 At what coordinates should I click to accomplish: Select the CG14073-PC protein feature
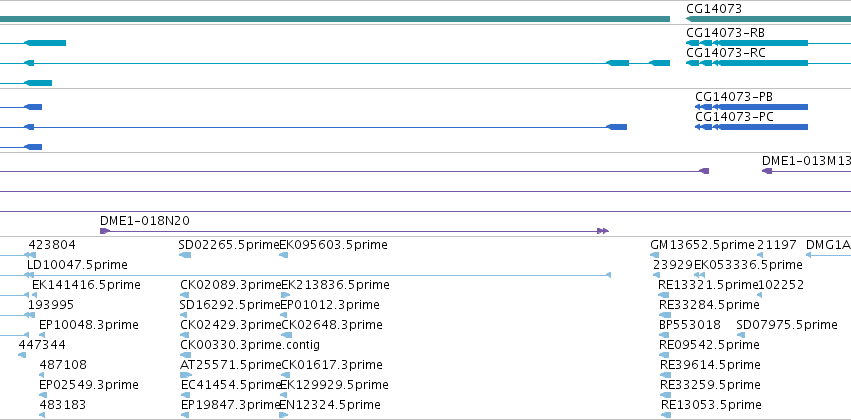pos(752,127)
